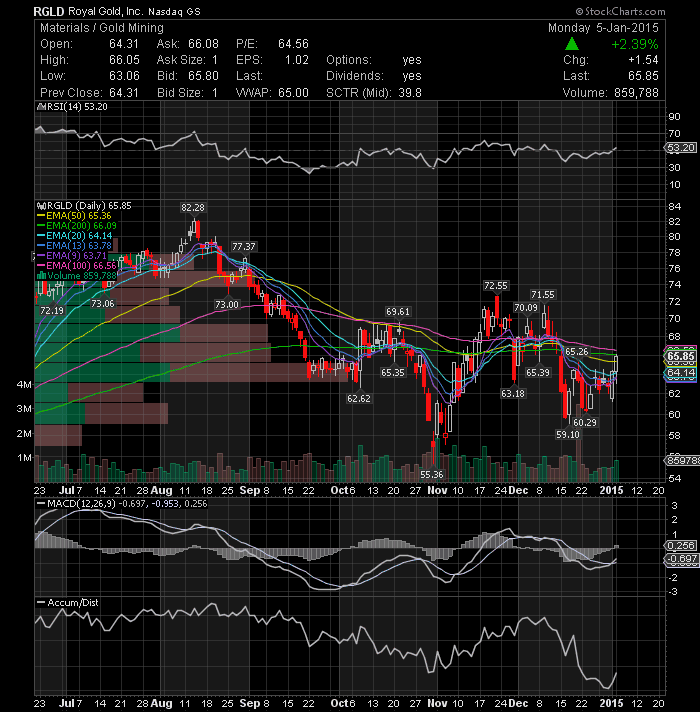Click the 71.55 price label
This screenshot has height=712, width=700.
pos(543,295)
